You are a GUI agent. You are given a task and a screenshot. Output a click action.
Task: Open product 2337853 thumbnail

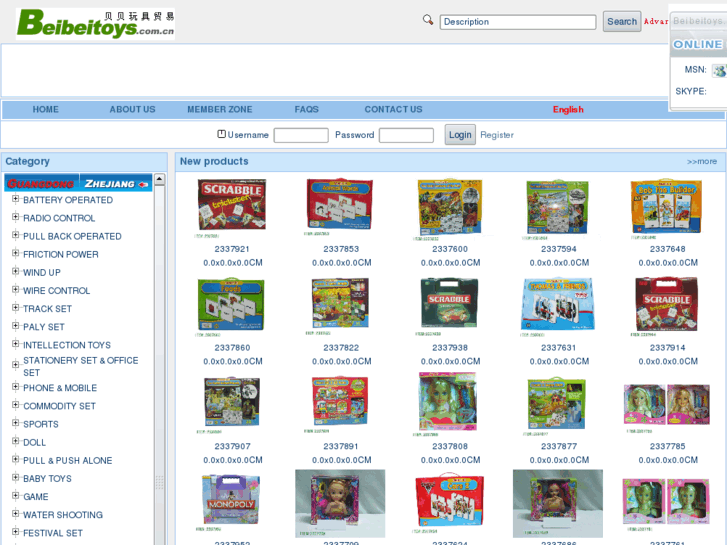(x=340, y=205)
